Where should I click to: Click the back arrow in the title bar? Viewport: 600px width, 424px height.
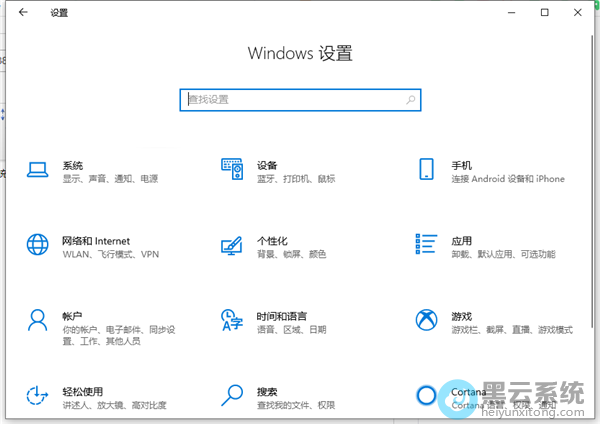click(23, 12)
